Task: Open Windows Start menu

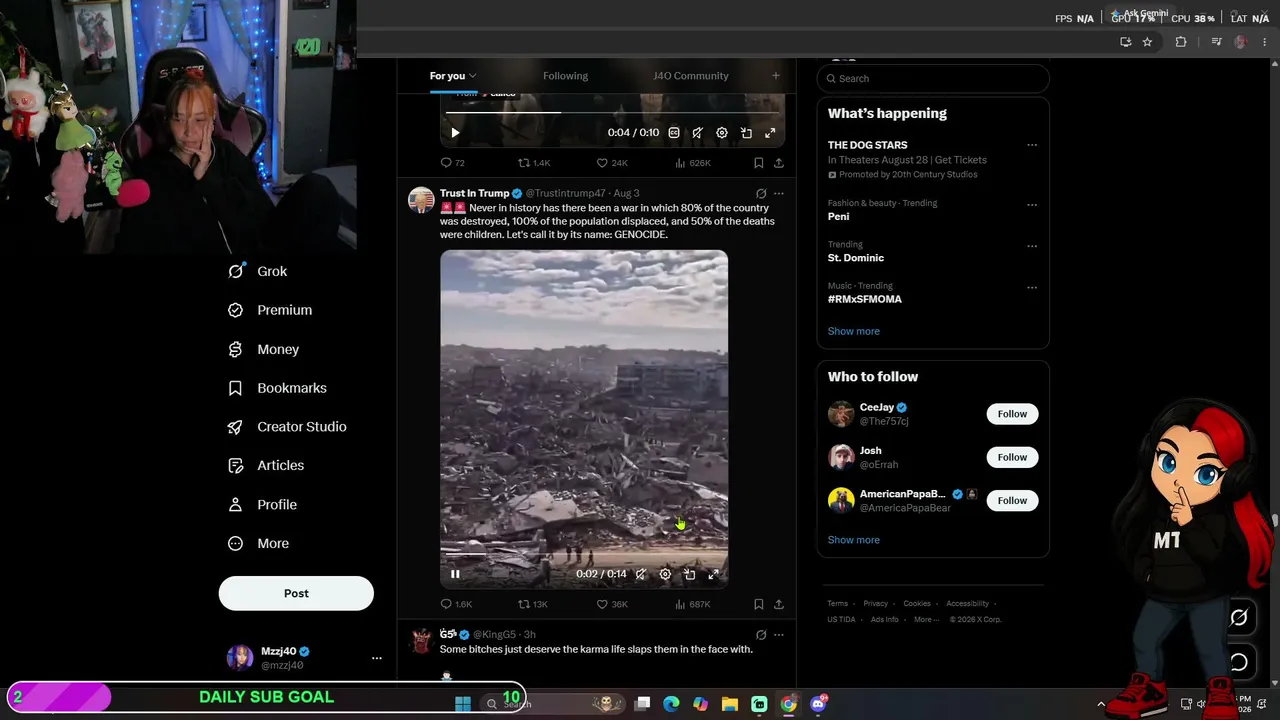Action: 463,704
